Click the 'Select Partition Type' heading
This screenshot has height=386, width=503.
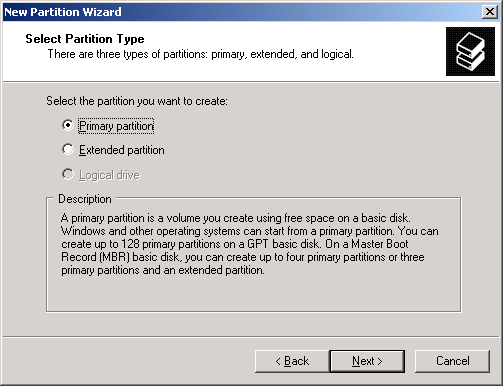(85, 39)
